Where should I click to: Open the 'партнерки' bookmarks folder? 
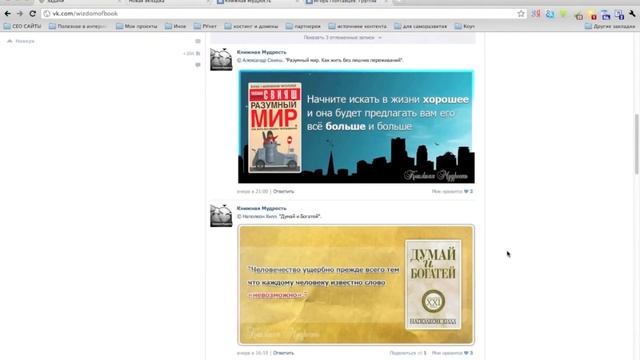303,26
